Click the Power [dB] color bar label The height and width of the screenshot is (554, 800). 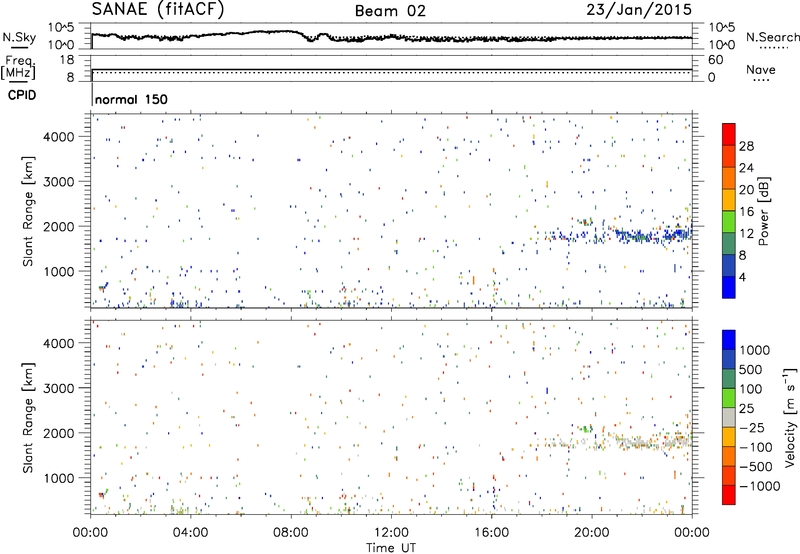tap(764, 211)
